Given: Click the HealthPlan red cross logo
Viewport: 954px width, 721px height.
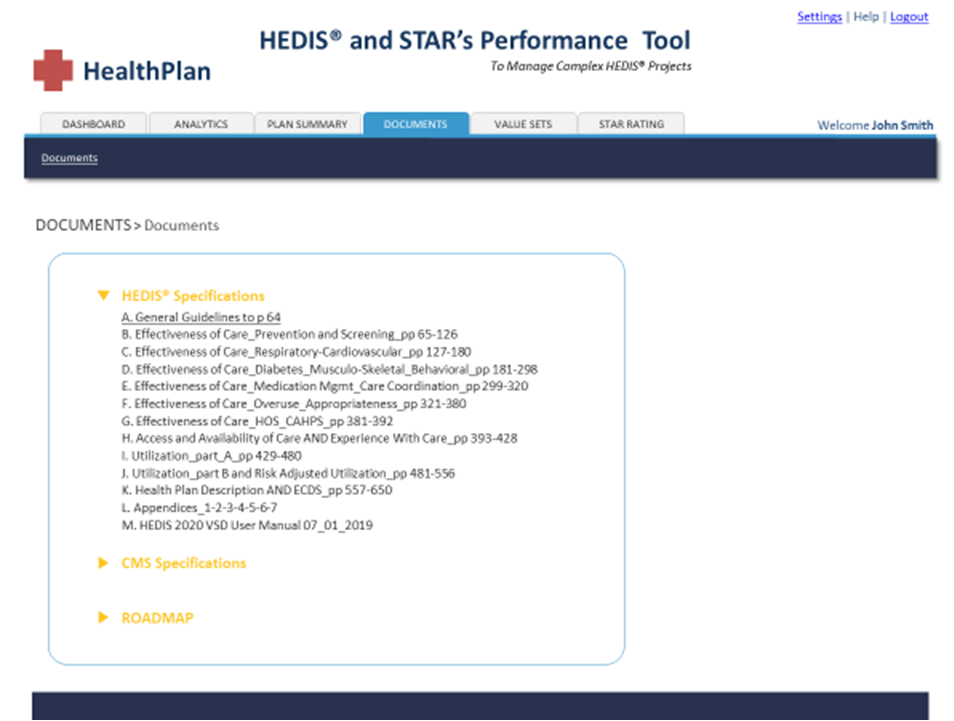Looking at the screenshot, I should click(x=53, y=70).
